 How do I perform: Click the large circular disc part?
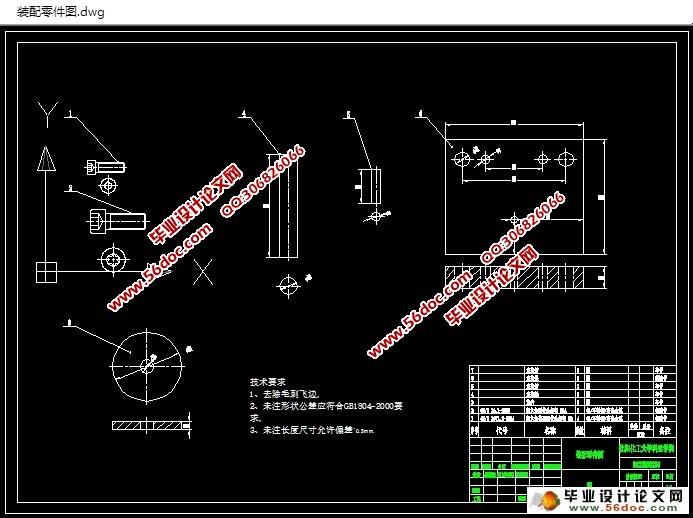(150, 365)
